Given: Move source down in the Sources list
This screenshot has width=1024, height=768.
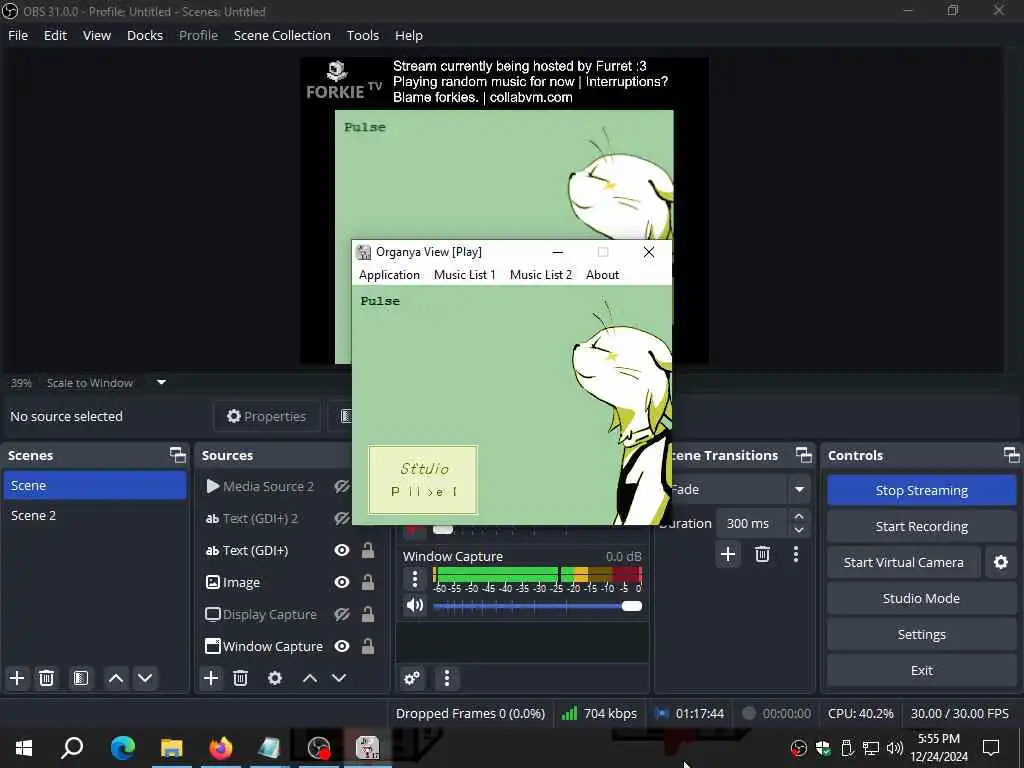Looking at the screenshot, I should click(x=339, y=678).
